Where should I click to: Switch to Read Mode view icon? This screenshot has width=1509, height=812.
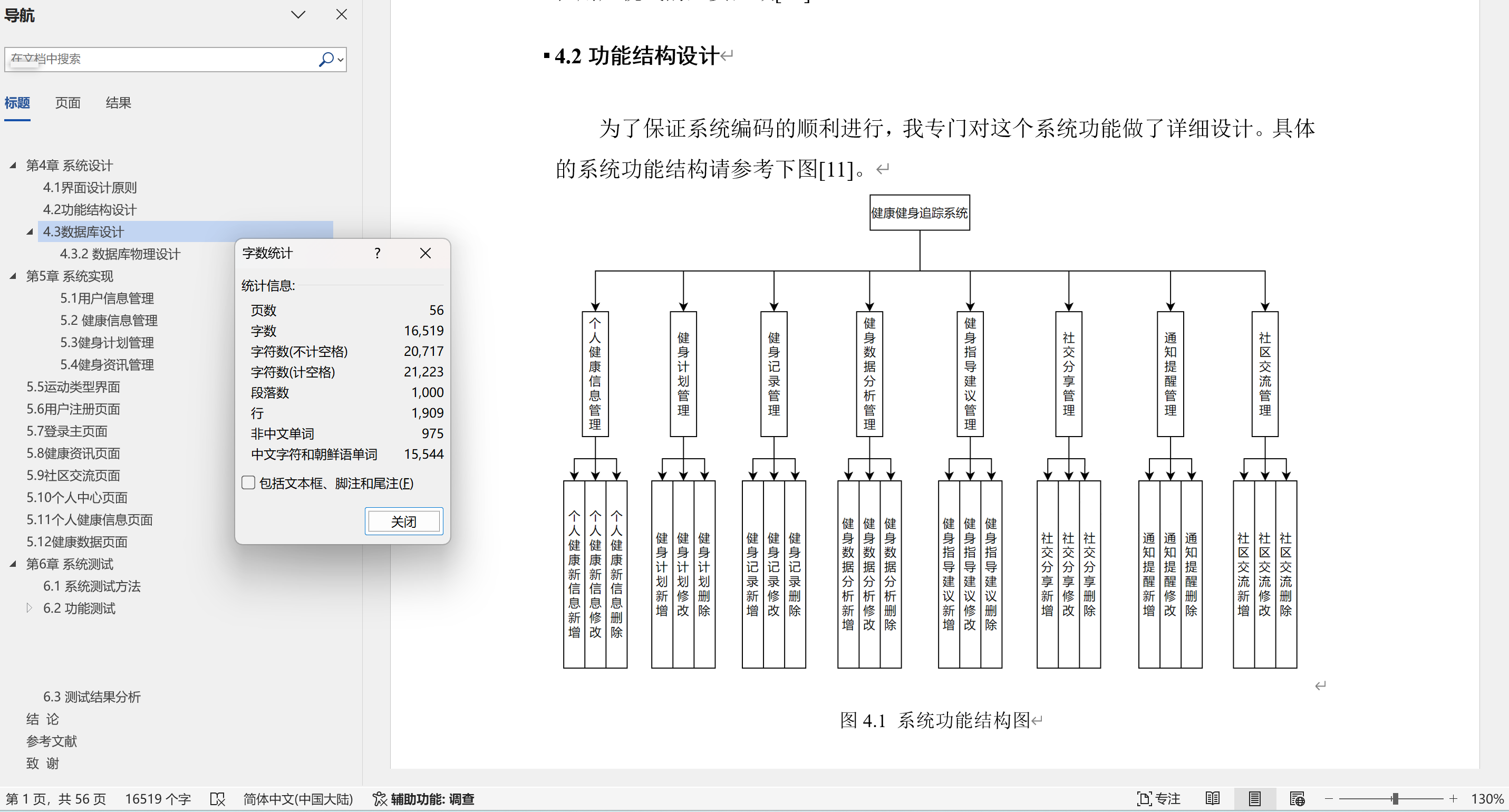[x=1213, y=798]
